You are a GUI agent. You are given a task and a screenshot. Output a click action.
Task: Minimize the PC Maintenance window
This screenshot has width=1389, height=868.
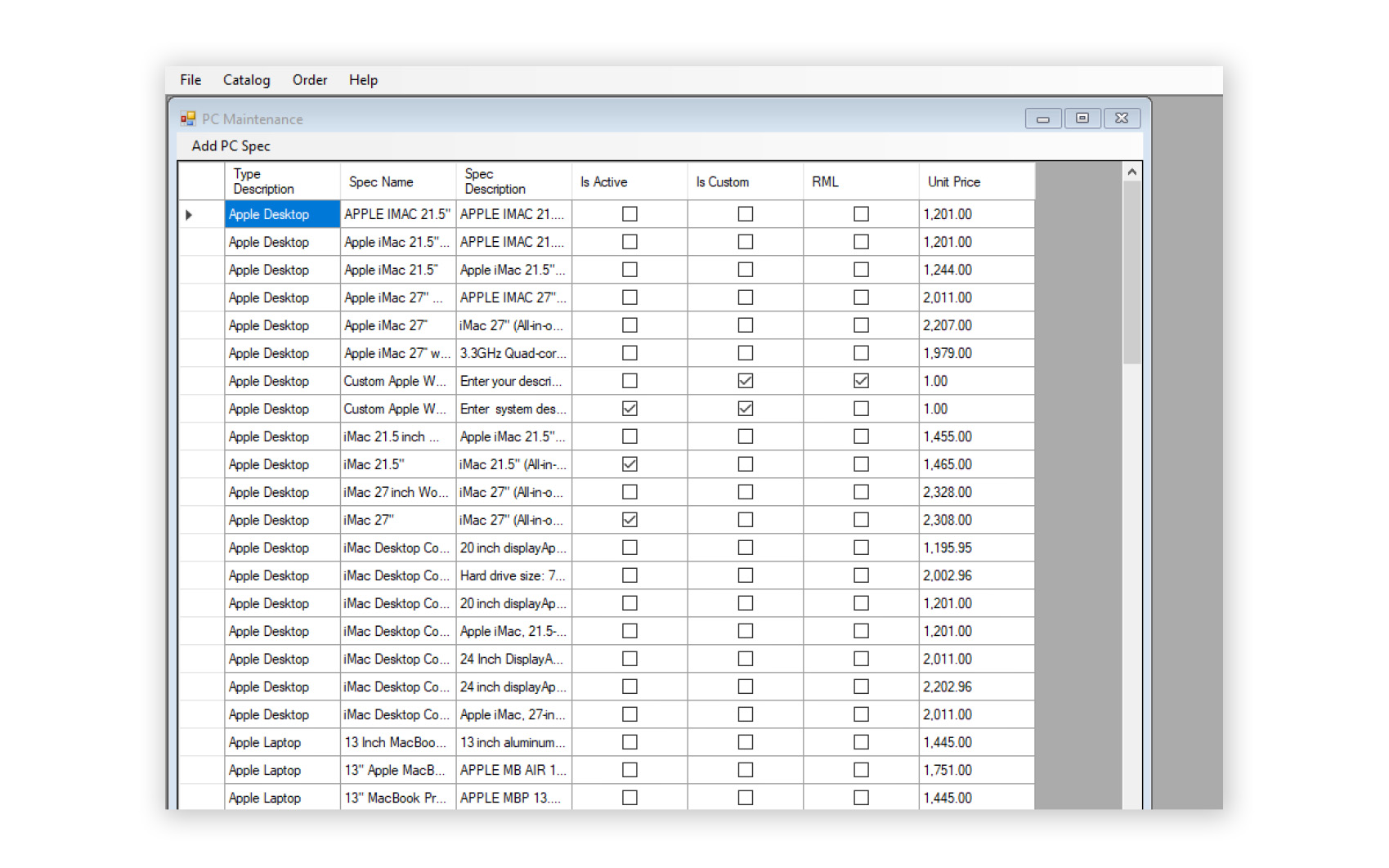pos(1042,119)
